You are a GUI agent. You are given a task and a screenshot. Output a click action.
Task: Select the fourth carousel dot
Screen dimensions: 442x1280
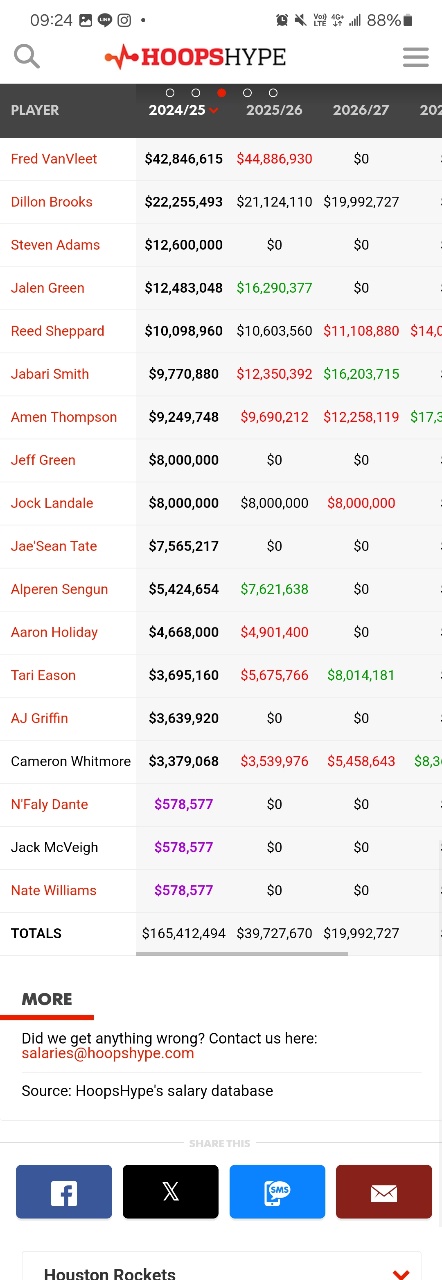coord(247,93)
